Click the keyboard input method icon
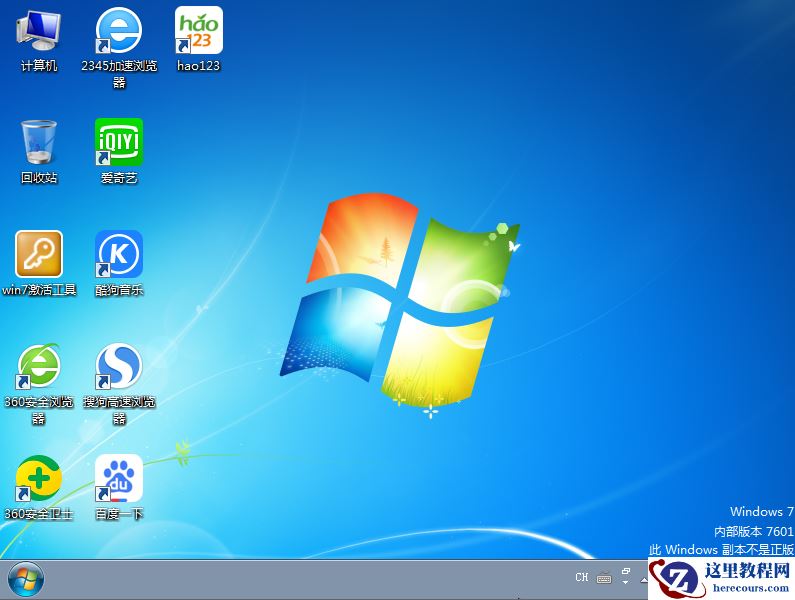The height and width of the screenshot is (600, 795). (604, 578)
